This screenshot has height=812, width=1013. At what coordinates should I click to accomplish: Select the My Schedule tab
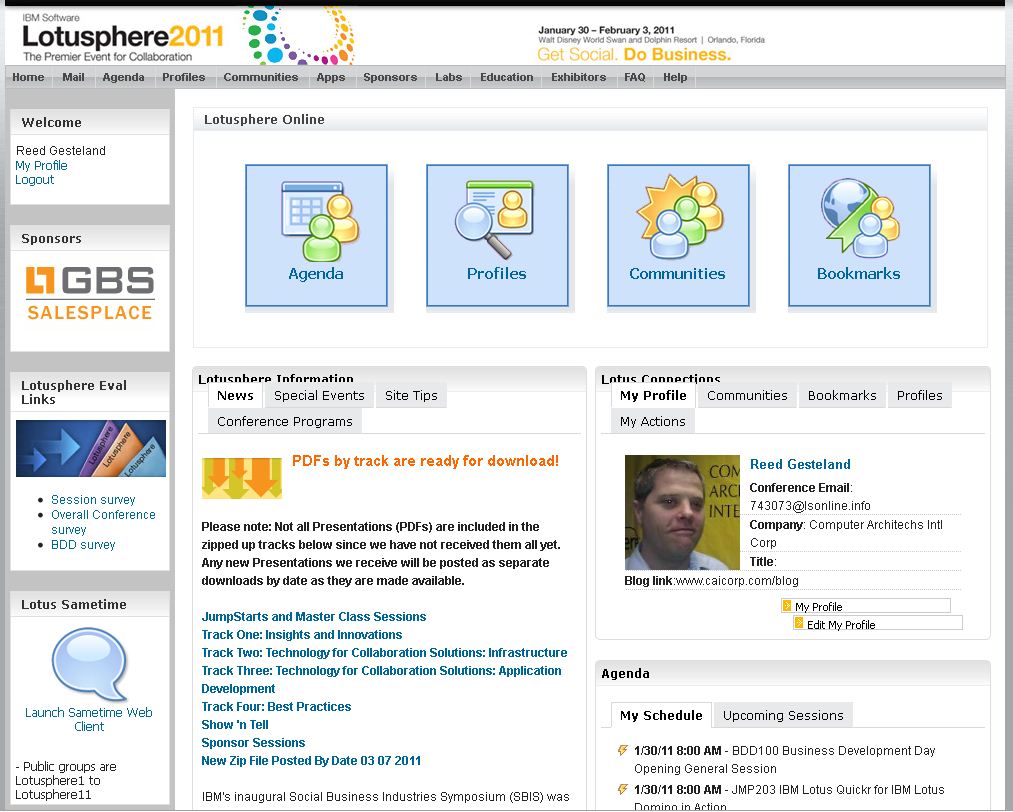pos(662,715)
